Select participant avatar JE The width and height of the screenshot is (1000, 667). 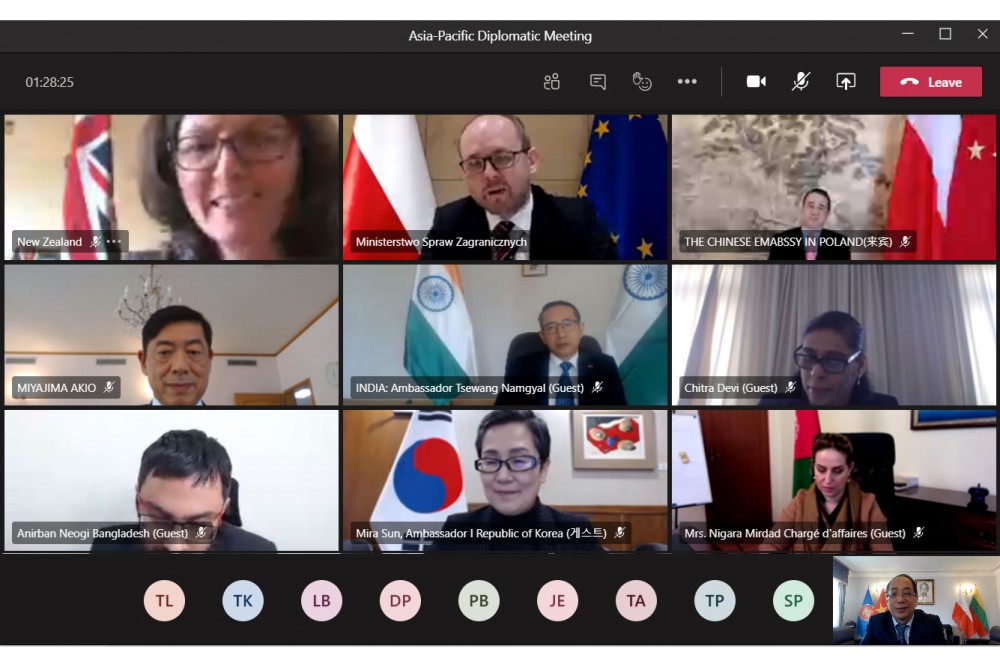click(557, 601)
